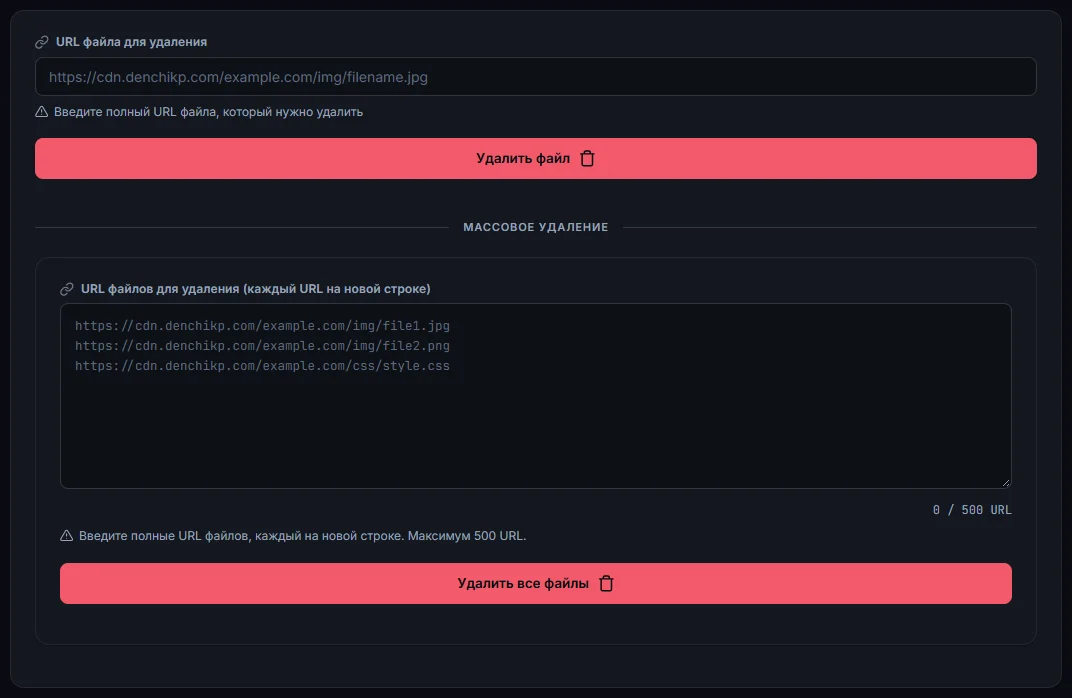Click the "URL файлов для удаления (каждый URL на новой строке)" label
The height and width of the screenshot is (698, 1072).
click(256, 288)
